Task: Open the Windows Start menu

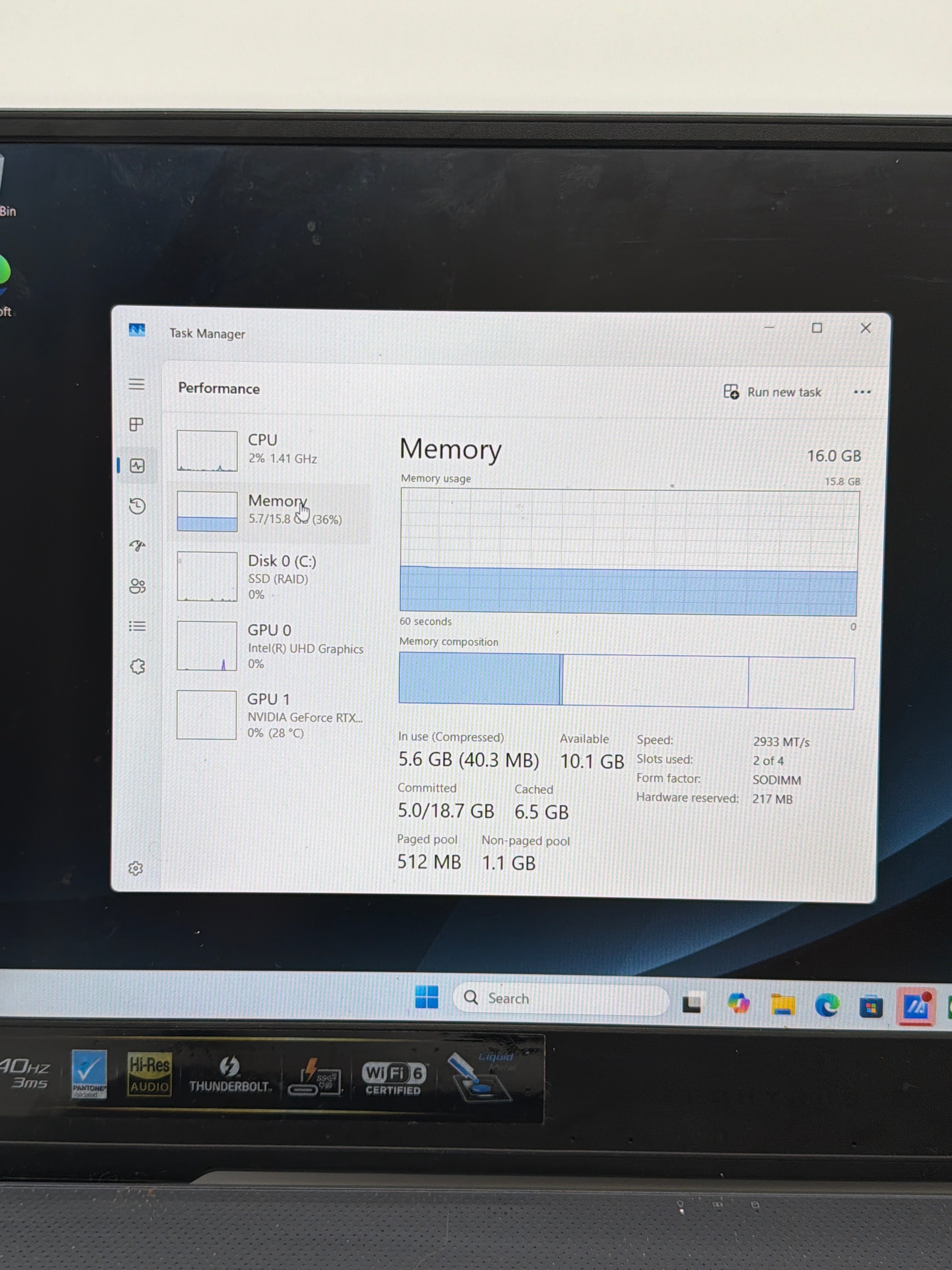Action: pos(426,997)
